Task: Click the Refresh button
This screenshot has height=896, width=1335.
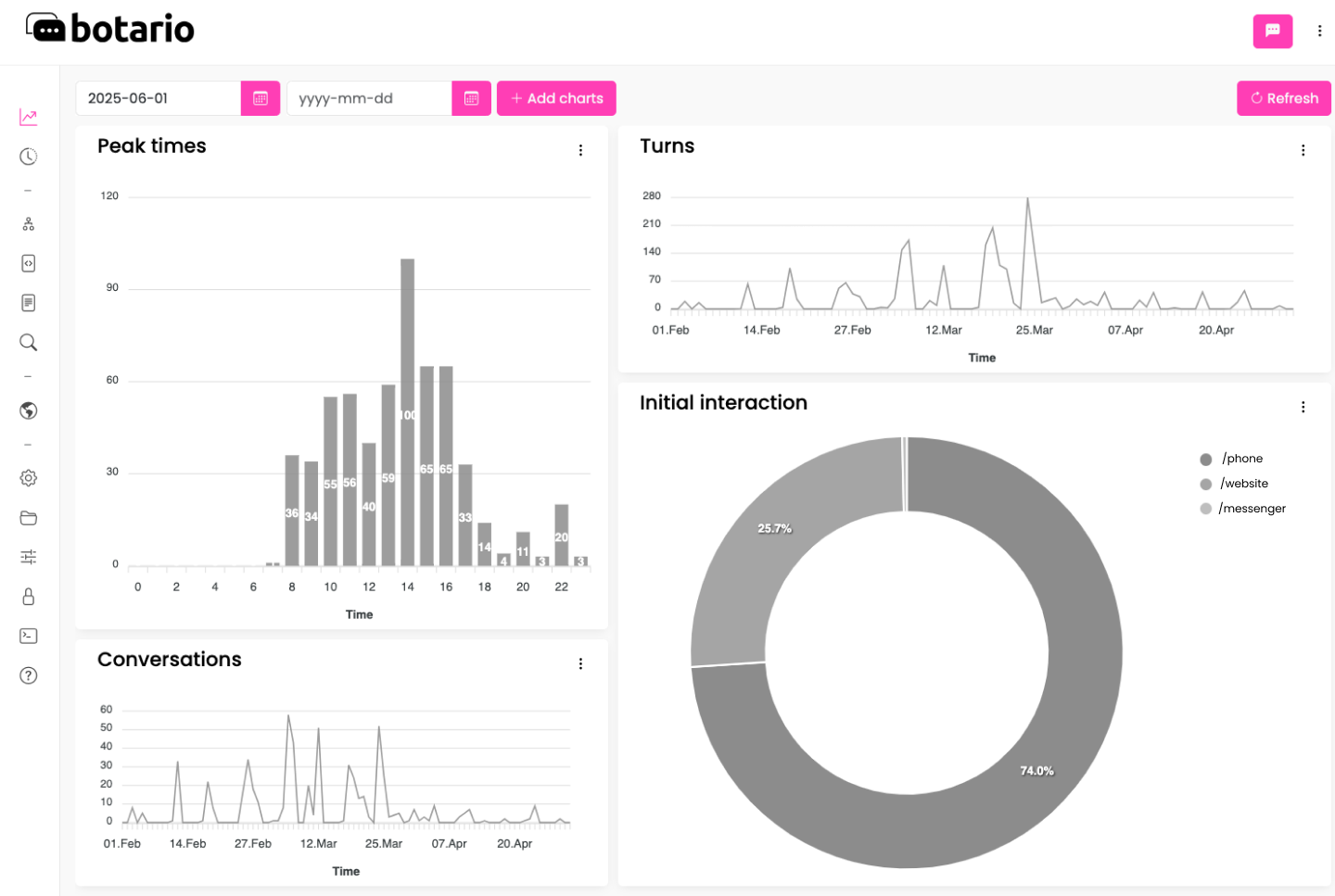Action: pyautogui.click(x=1284, y=98)
